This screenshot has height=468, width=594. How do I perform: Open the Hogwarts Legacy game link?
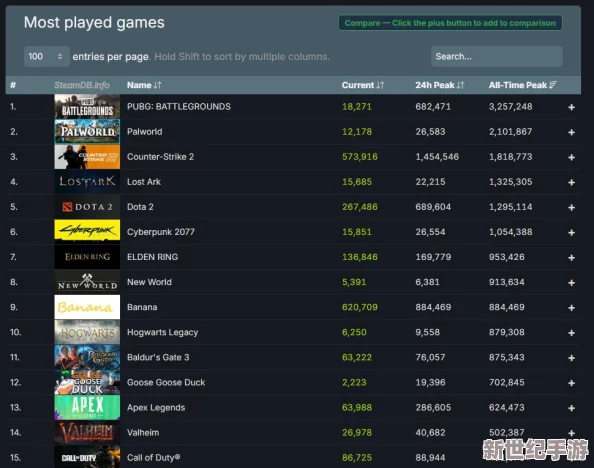[163, 332]
